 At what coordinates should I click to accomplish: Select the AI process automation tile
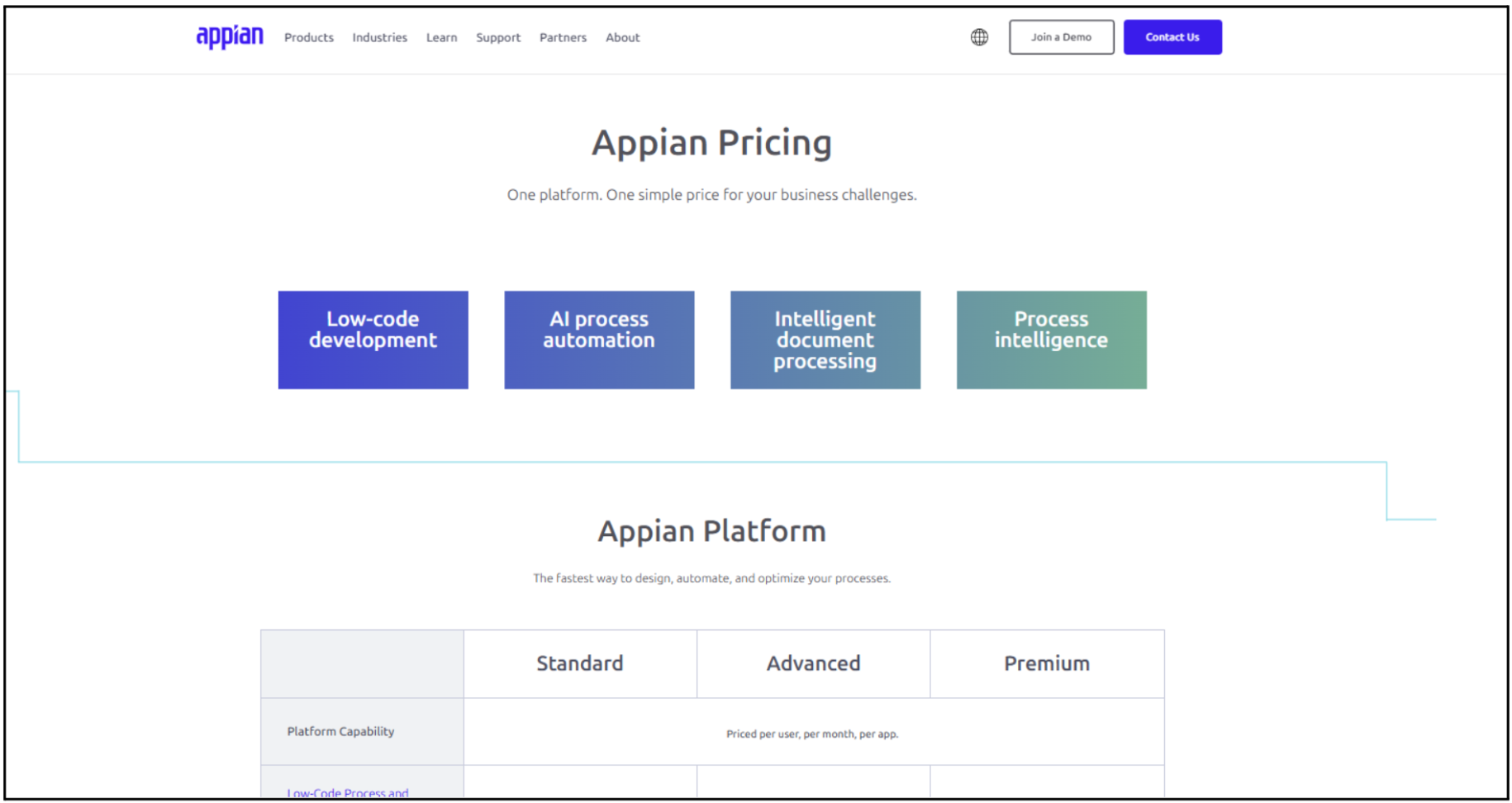(x=598, y=339)
